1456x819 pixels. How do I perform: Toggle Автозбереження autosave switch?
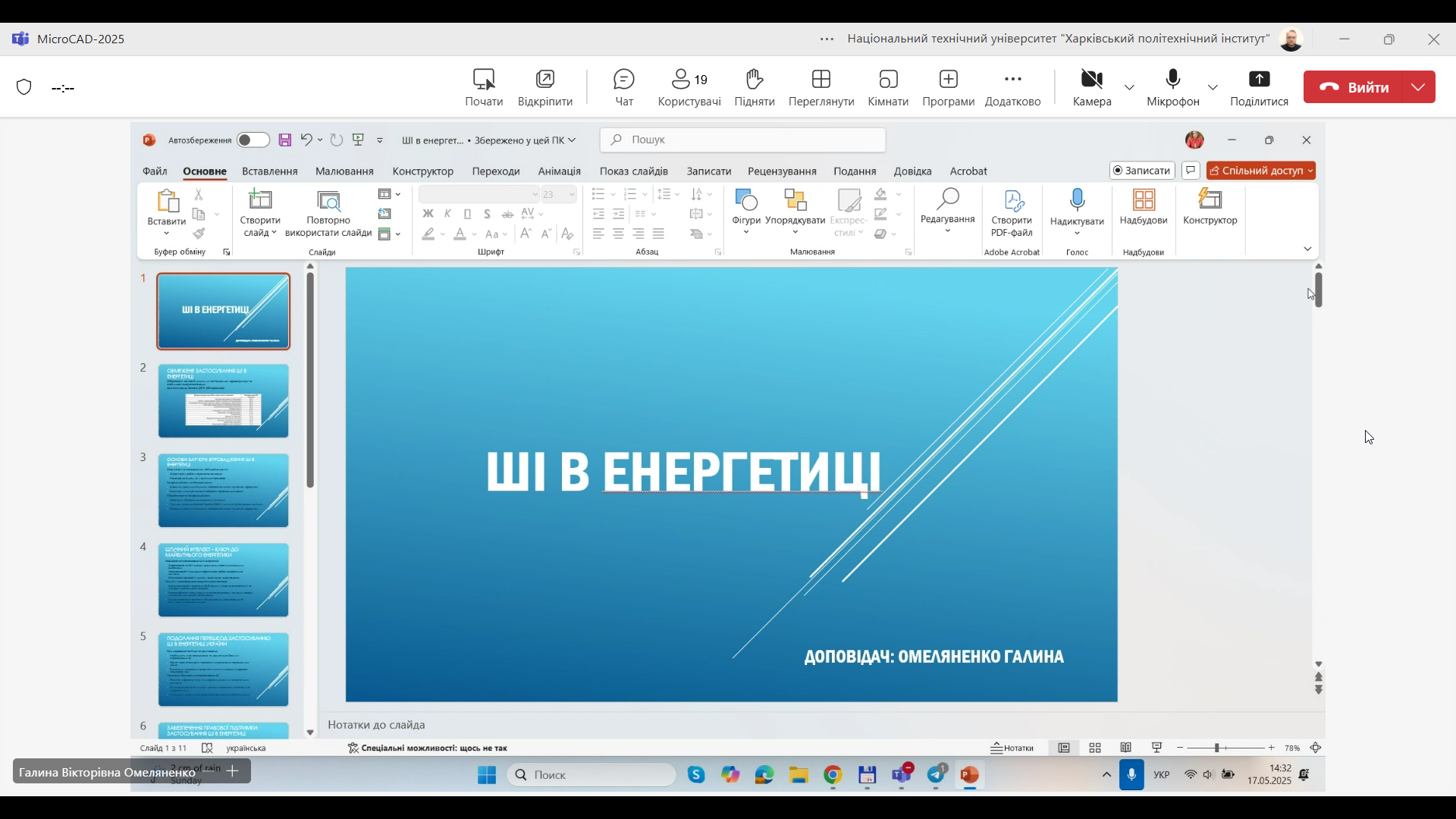(x=253, y=140)
